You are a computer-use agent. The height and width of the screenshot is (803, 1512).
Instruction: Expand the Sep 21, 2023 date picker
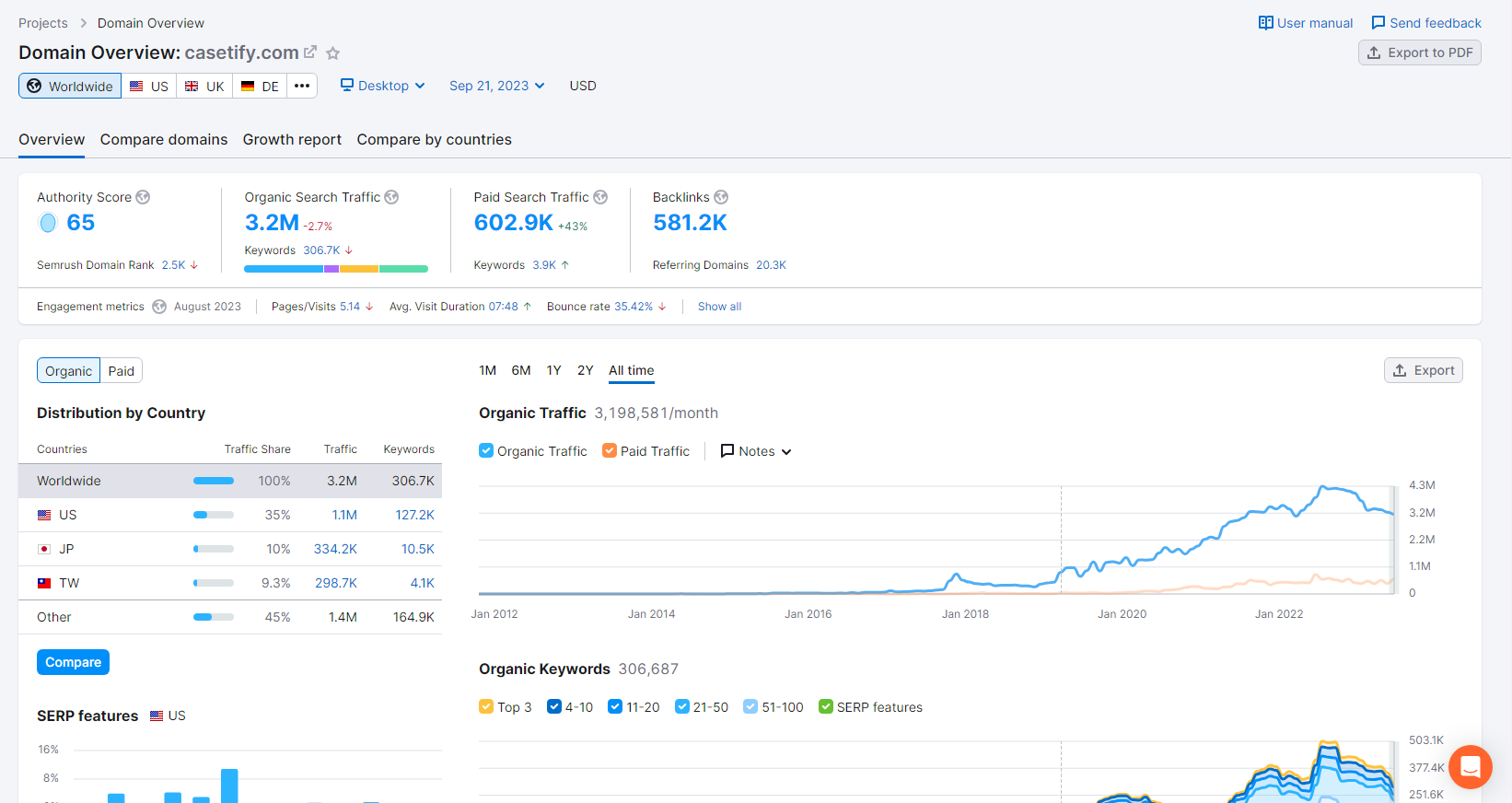pyautogui.click(x=496, y=86)
